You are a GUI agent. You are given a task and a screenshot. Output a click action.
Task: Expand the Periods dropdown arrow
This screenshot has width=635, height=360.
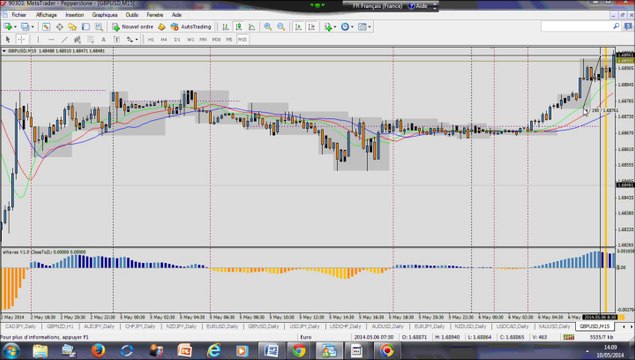point(352,27)
